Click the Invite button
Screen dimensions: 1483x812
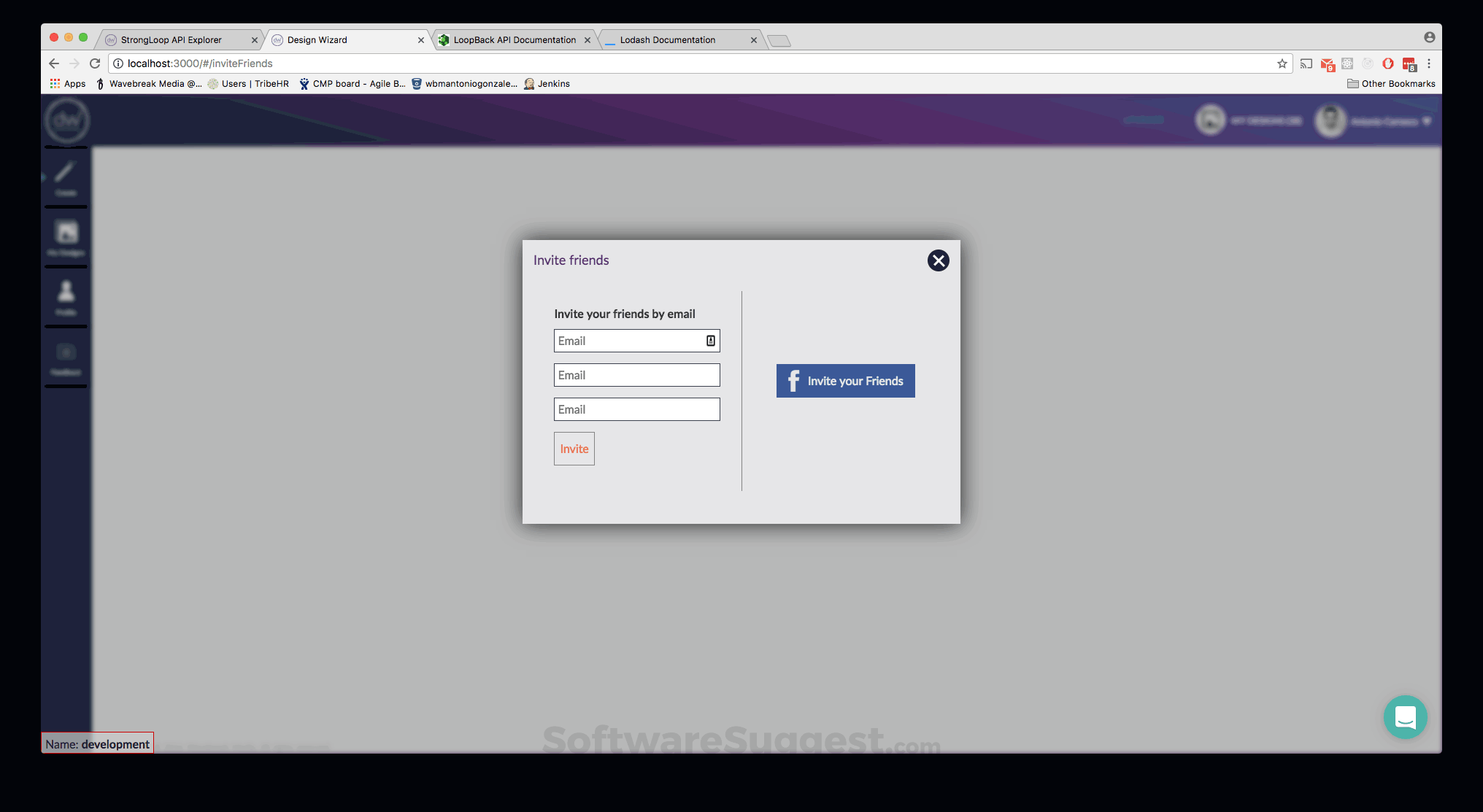tap(574, 448)
